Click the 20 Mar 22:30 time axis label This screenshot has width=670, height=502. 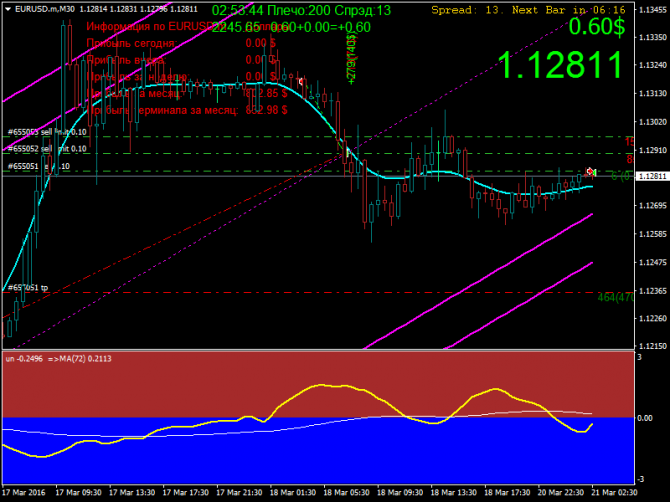(561, 493)
